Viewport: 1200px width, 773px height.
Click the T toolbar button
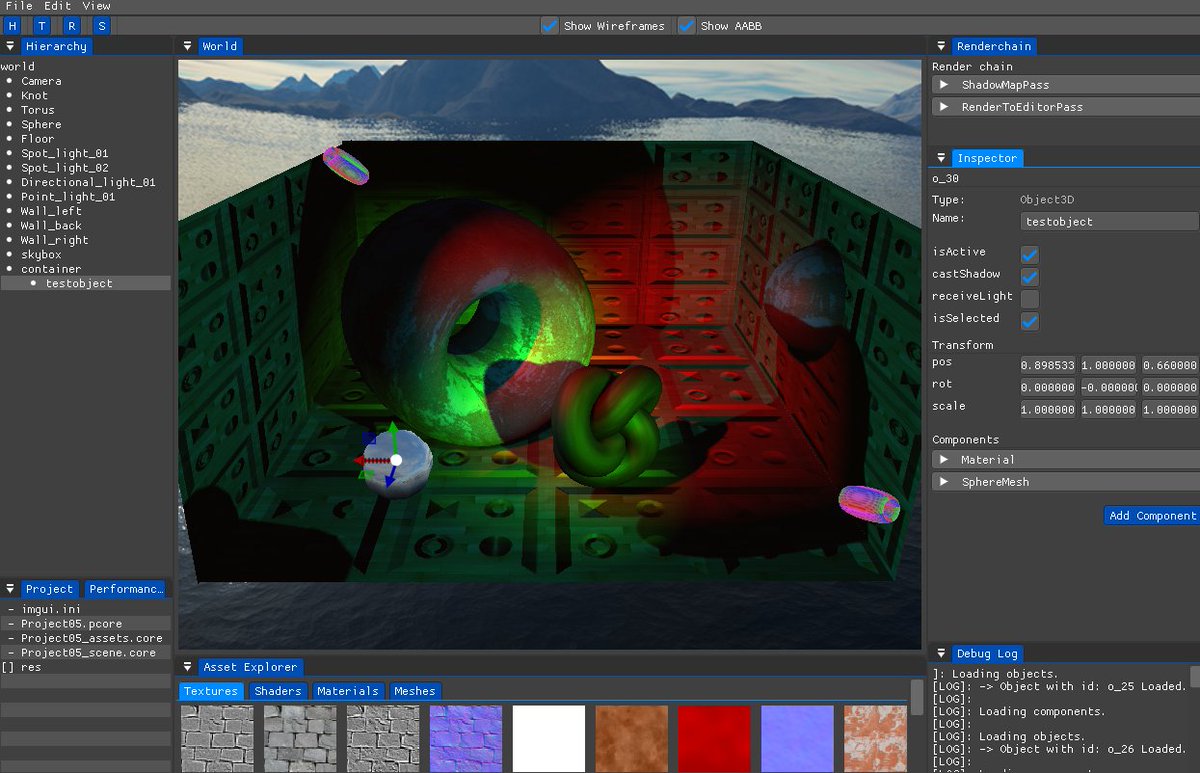(x=42, y=26)
